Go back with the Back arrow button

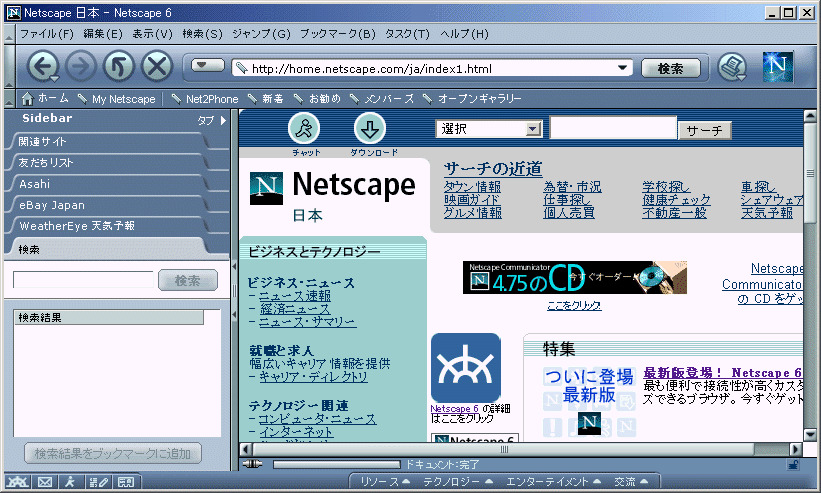click(x=43, y=66)
